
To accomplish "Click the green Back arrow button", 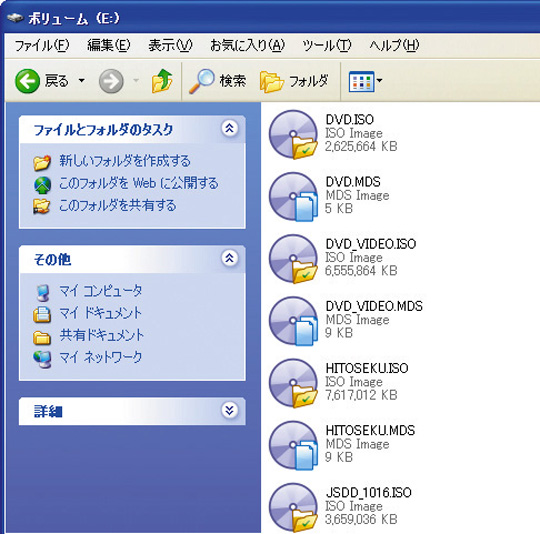I will [x=27, y=81].
